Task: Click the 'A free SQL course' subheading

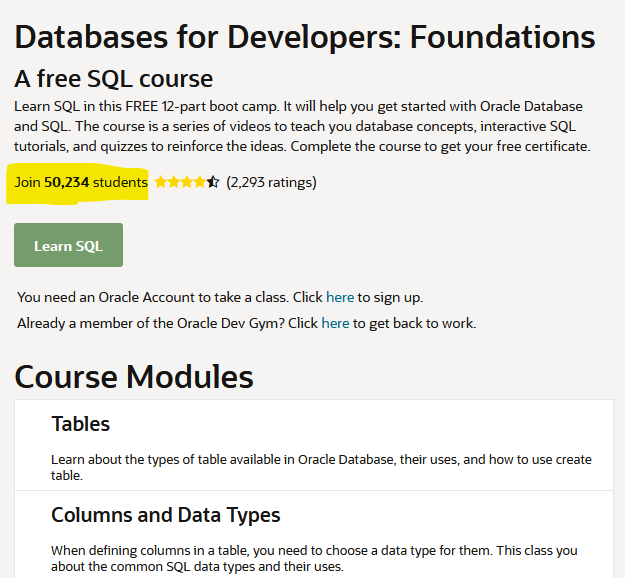Action: [114, 79]
